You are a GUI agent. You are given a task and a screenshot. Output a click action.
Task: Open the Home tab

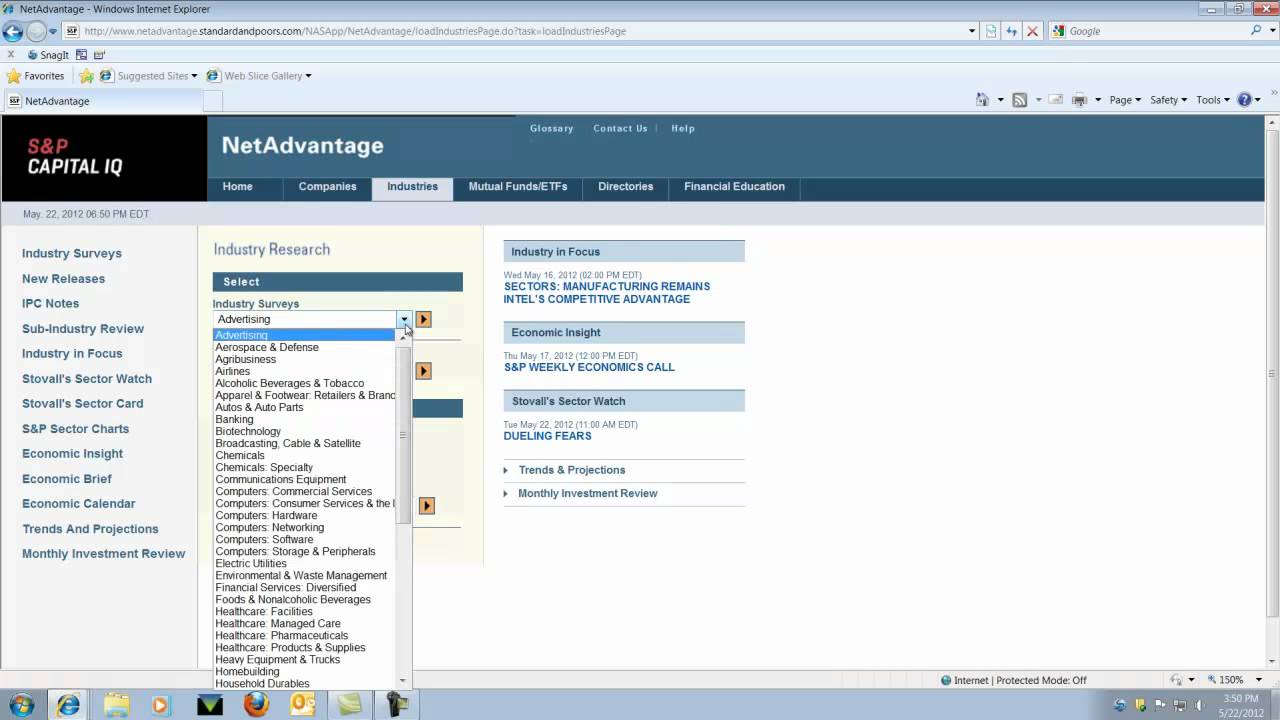pyautogui.click(x=237, y=187)
